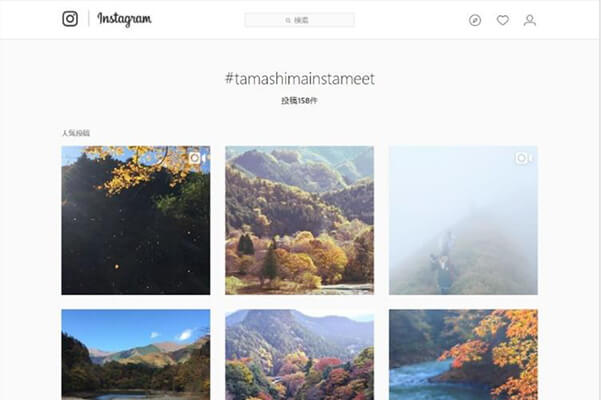The height and width of the screenshot is (400, 601).
Task: Click the Instagram camera logo icon
Action: 70,19
